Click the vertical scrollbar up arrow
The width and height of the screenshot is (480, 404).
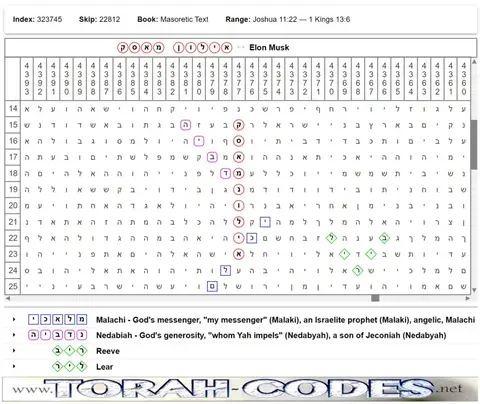coord(474,62)
